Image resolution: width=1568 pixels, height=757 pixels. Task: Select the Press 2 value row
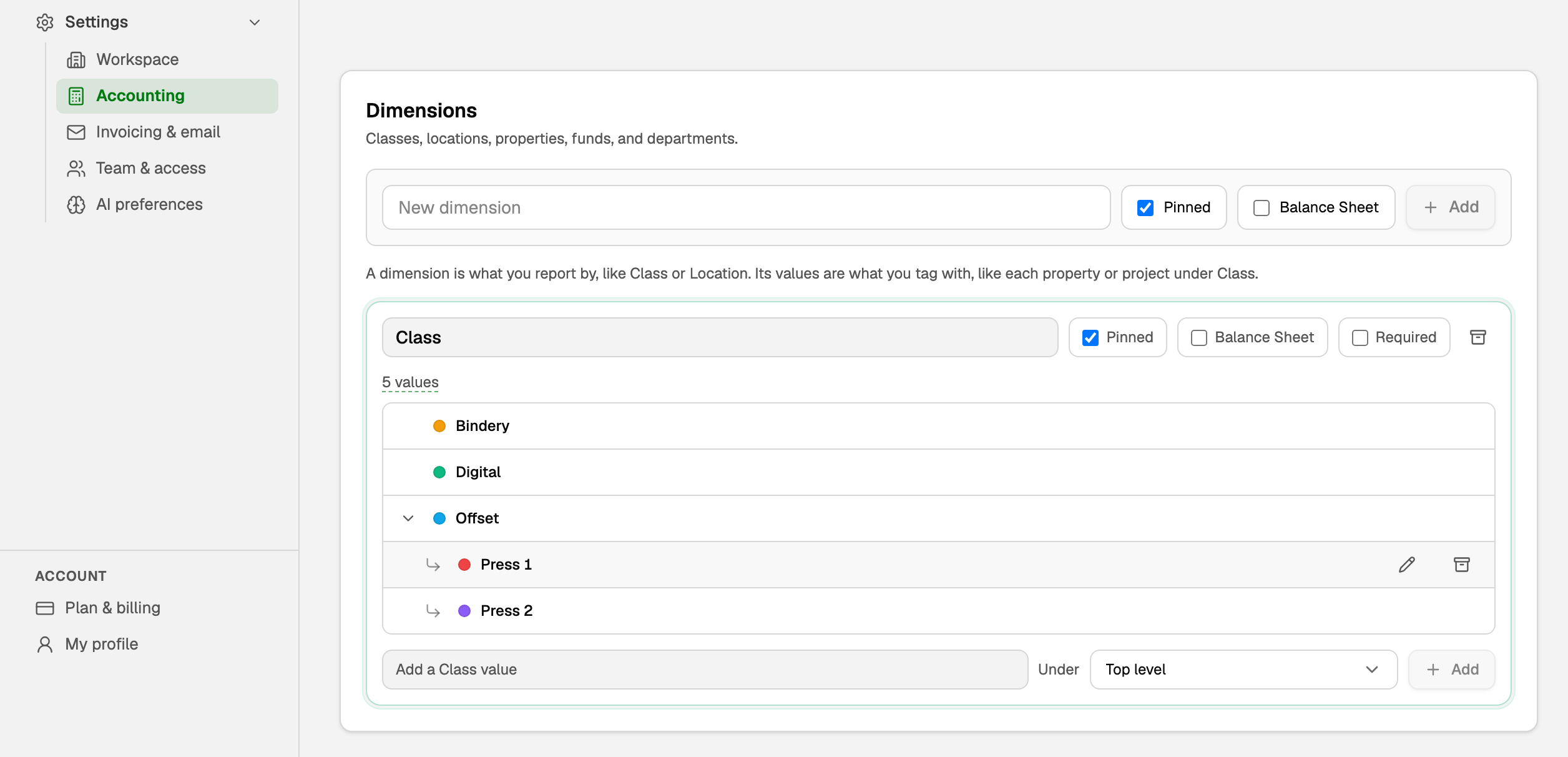point(938,611)
